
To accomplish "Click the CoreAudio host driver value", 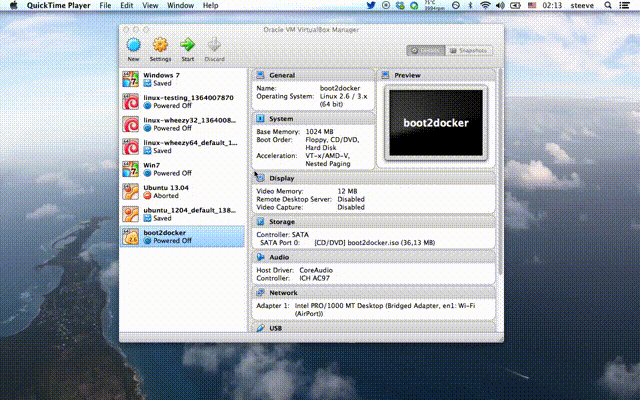I will click(x=316, y=270).
